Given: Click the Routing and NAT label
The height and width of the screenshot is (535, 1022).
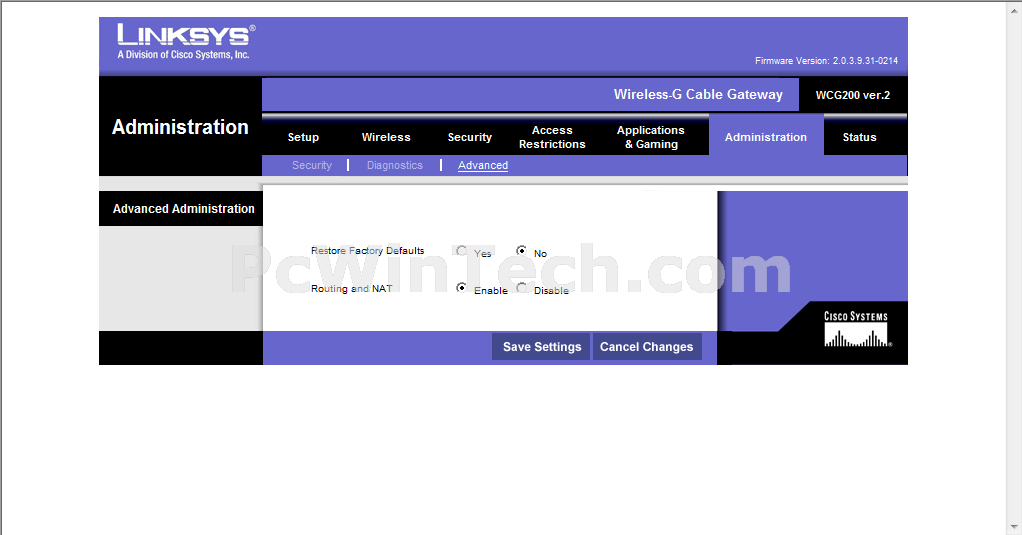Looking at the screenshot, I should click(352, 288).
